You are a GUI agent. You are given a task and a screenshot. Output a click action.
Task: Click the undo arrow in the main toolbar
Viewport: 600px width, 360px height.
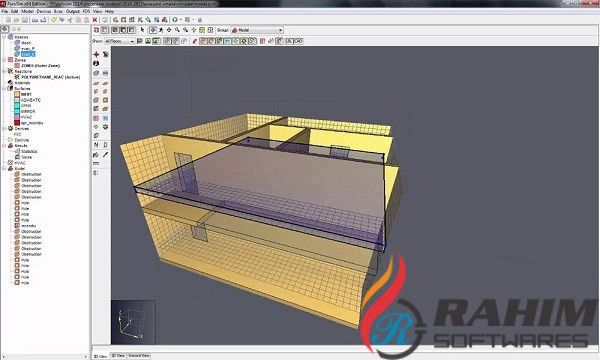click(54, 20)
